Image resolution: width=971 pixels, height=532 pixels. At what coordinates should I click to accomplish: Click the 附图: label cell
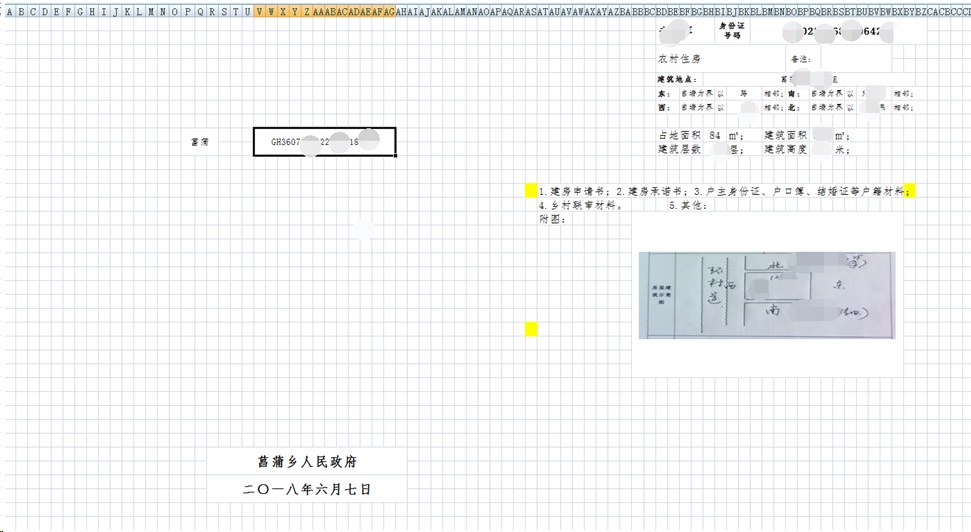[x=552, y=219]
